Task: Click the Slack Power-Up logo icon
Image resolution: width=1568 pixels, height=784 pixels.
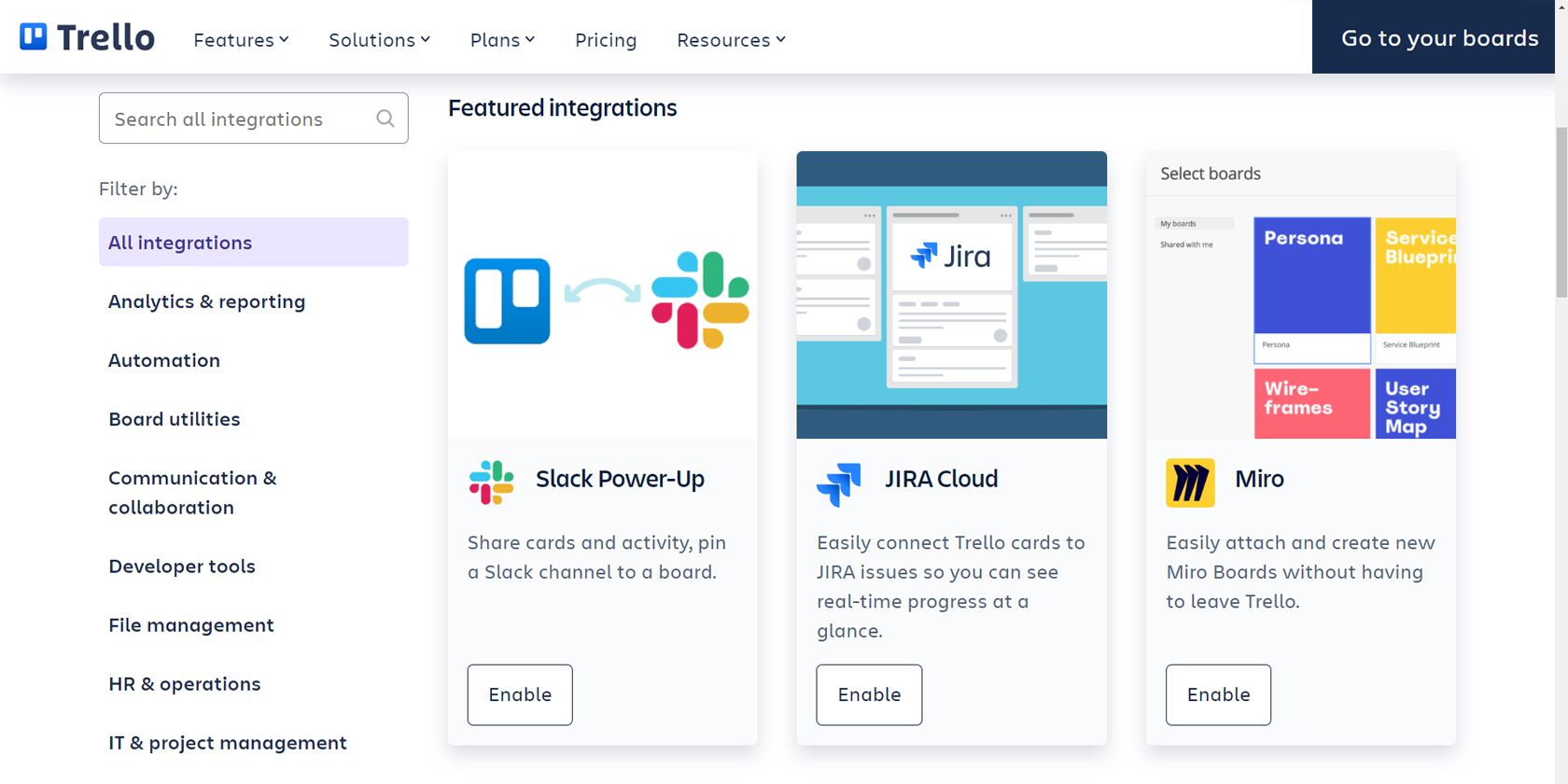Action: [x=491, y=483]
